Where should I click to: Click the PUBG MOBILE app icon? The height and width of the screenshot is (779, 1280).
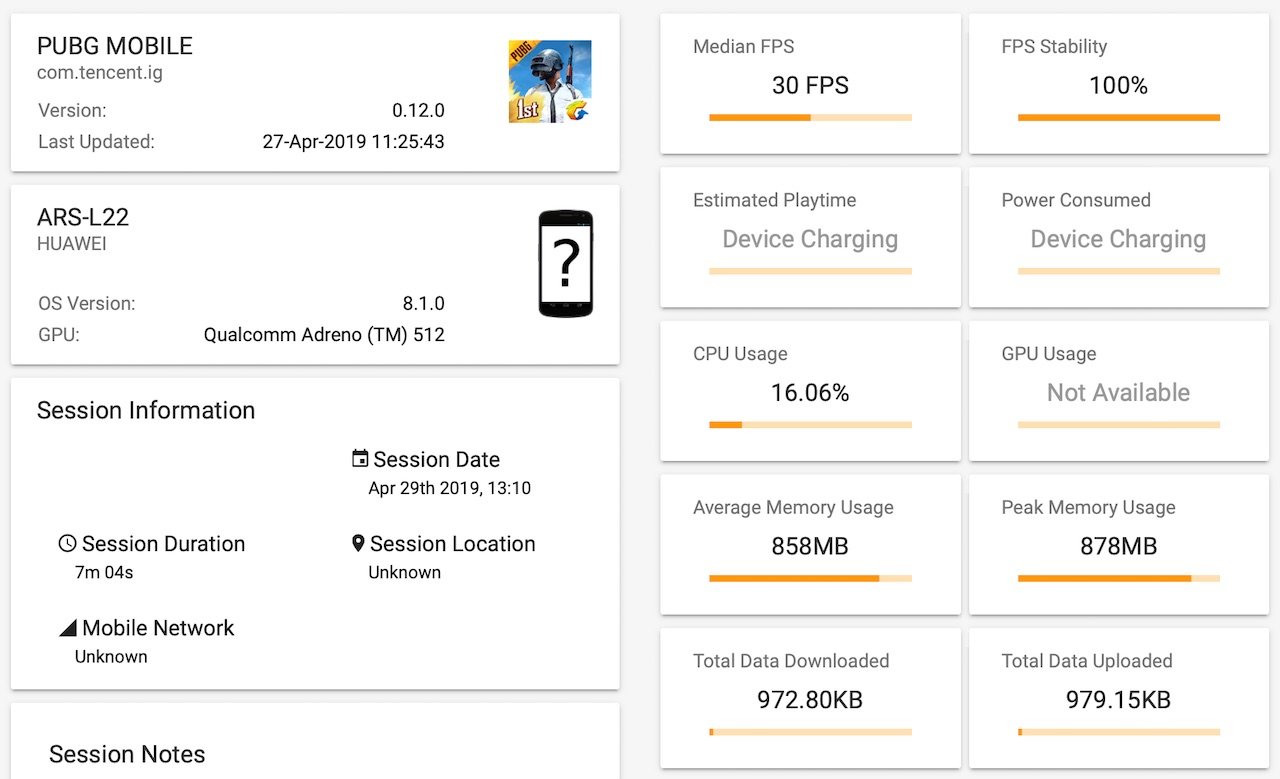(550, 81)
